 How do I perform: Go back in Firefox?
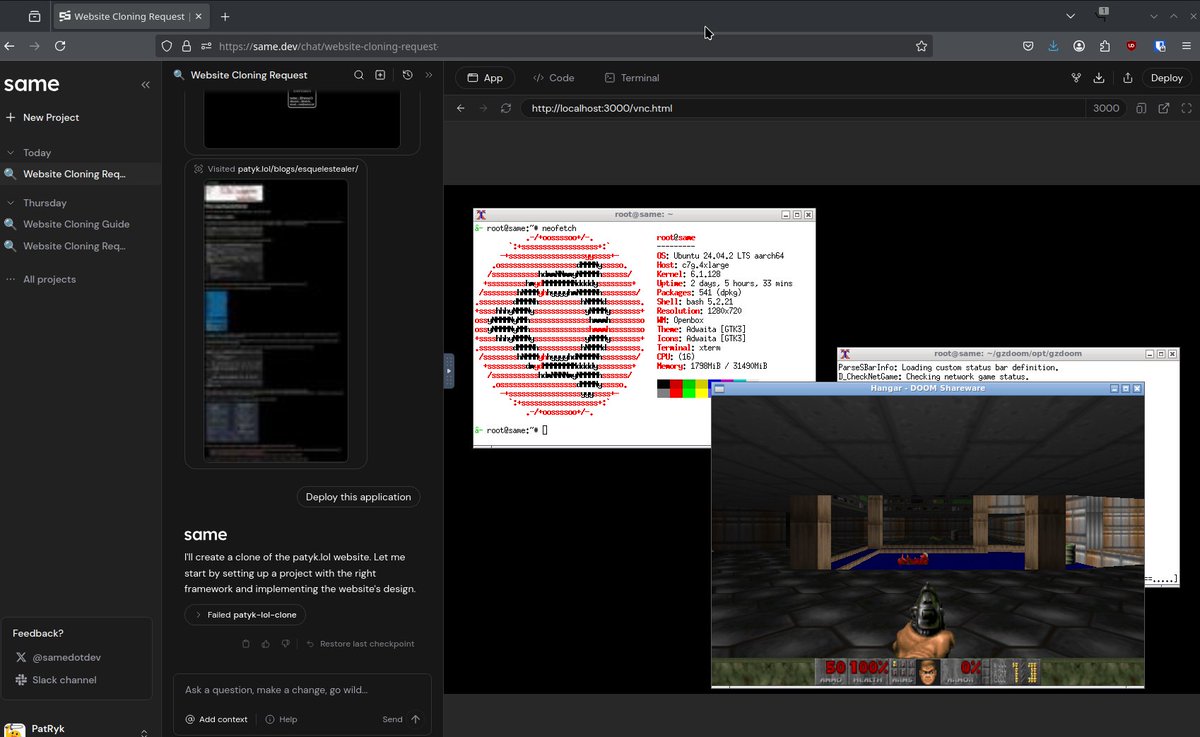9,46
